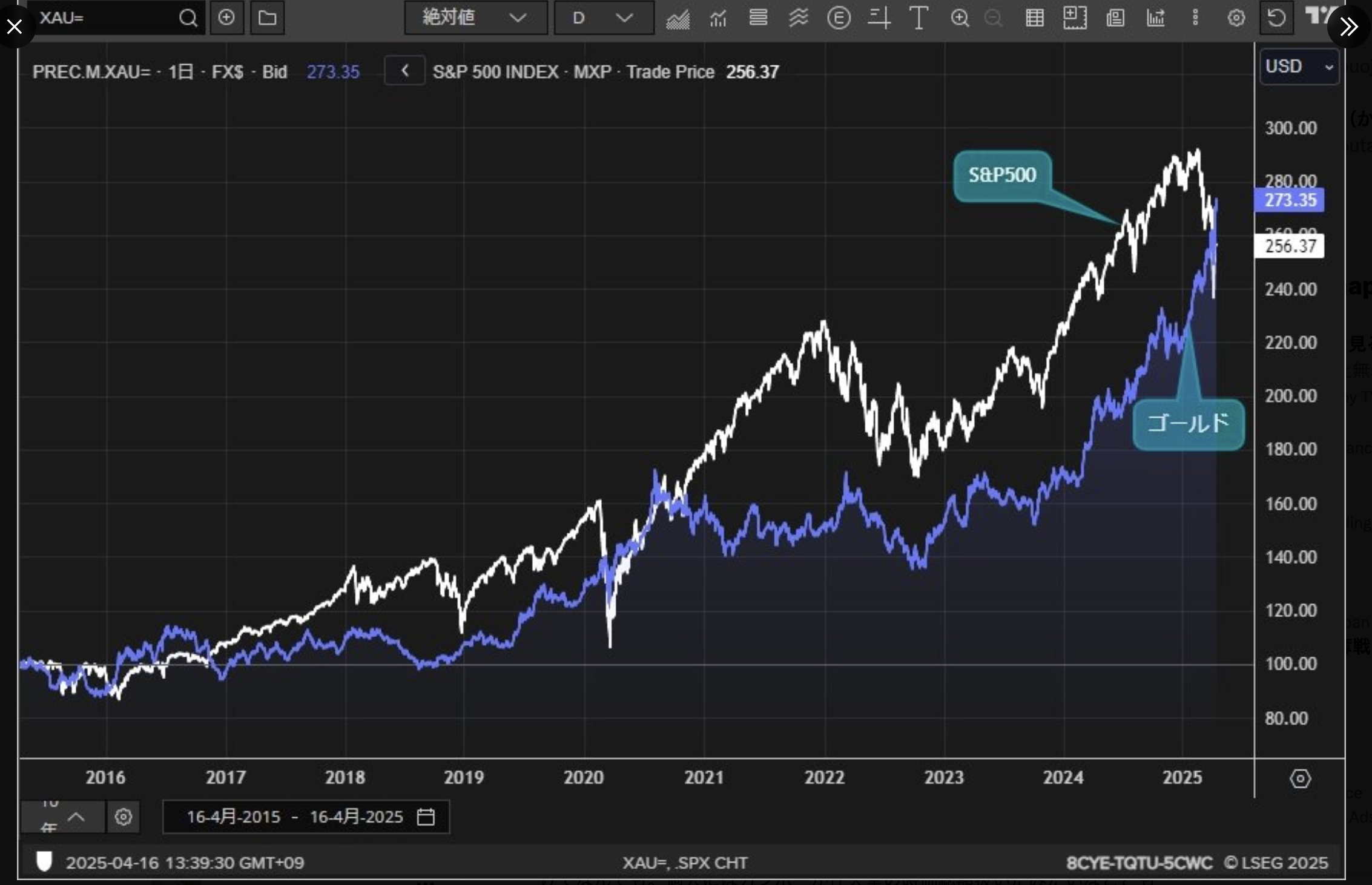
Task: Open the three-dot more options menu
Action: coord(1195,18)
